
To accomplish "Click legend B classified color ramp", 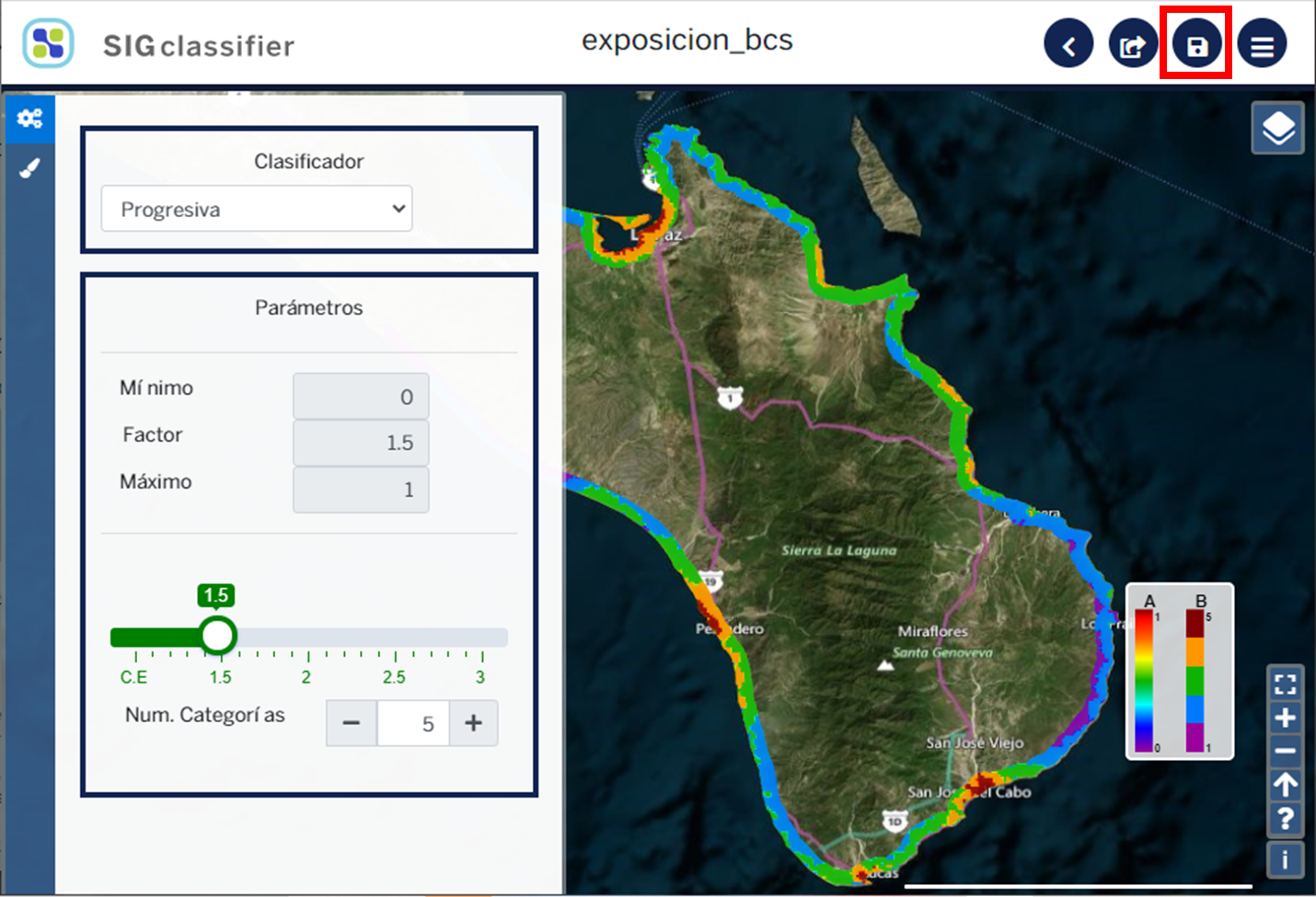I will 1195,681.
